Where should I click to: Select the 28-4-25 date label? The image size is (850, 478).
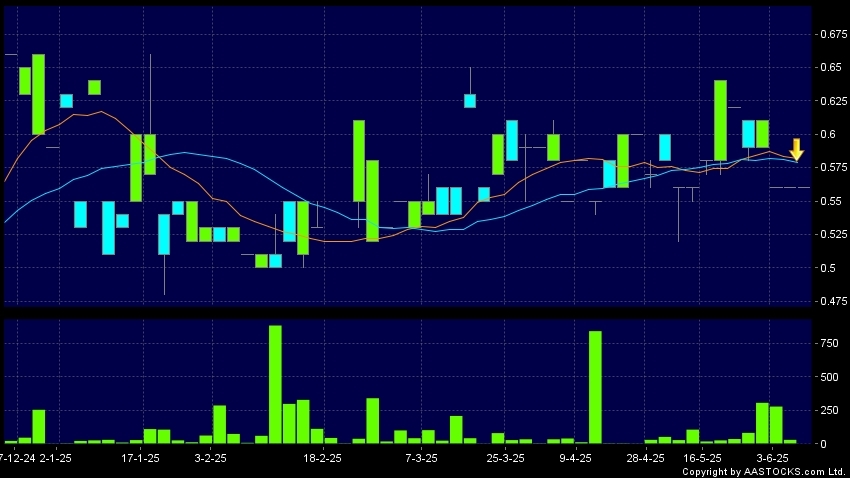click(x=645, y=458)
